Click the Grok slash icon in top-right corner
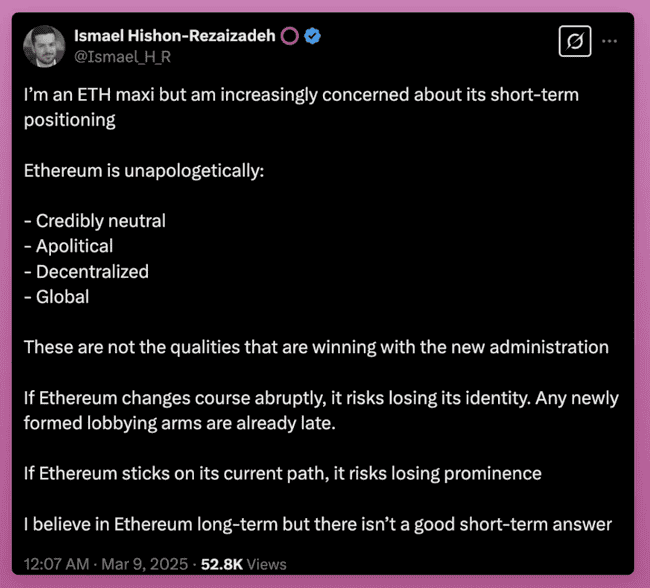The height and width of the screenshot is (588, 650). pos(575,42)
